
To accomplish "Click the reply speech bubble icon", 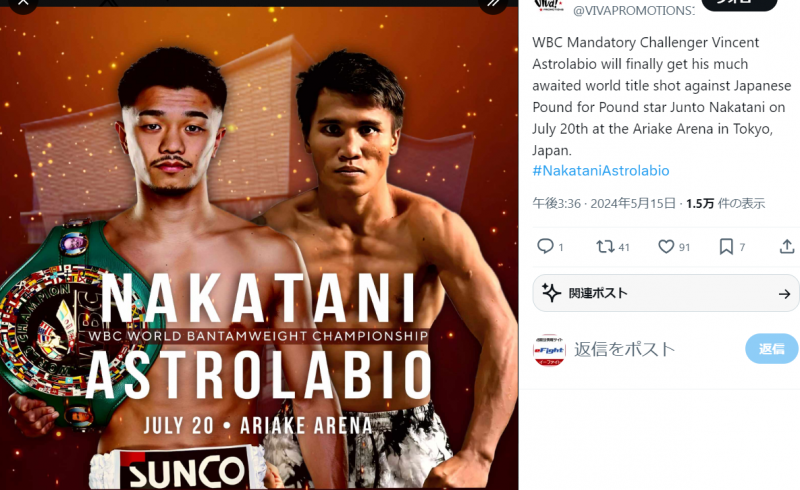I will pos(545,246).
